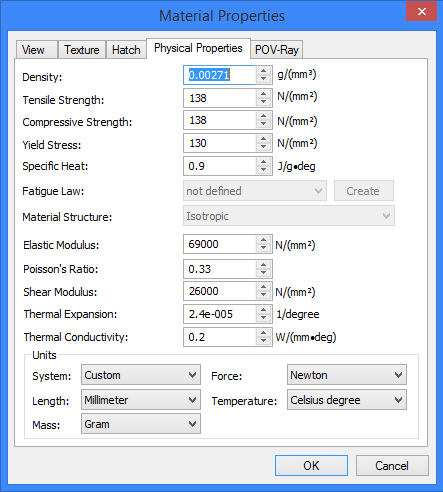Switch to the Hatch tab
The image size is (443, 492).
point(126,50)
